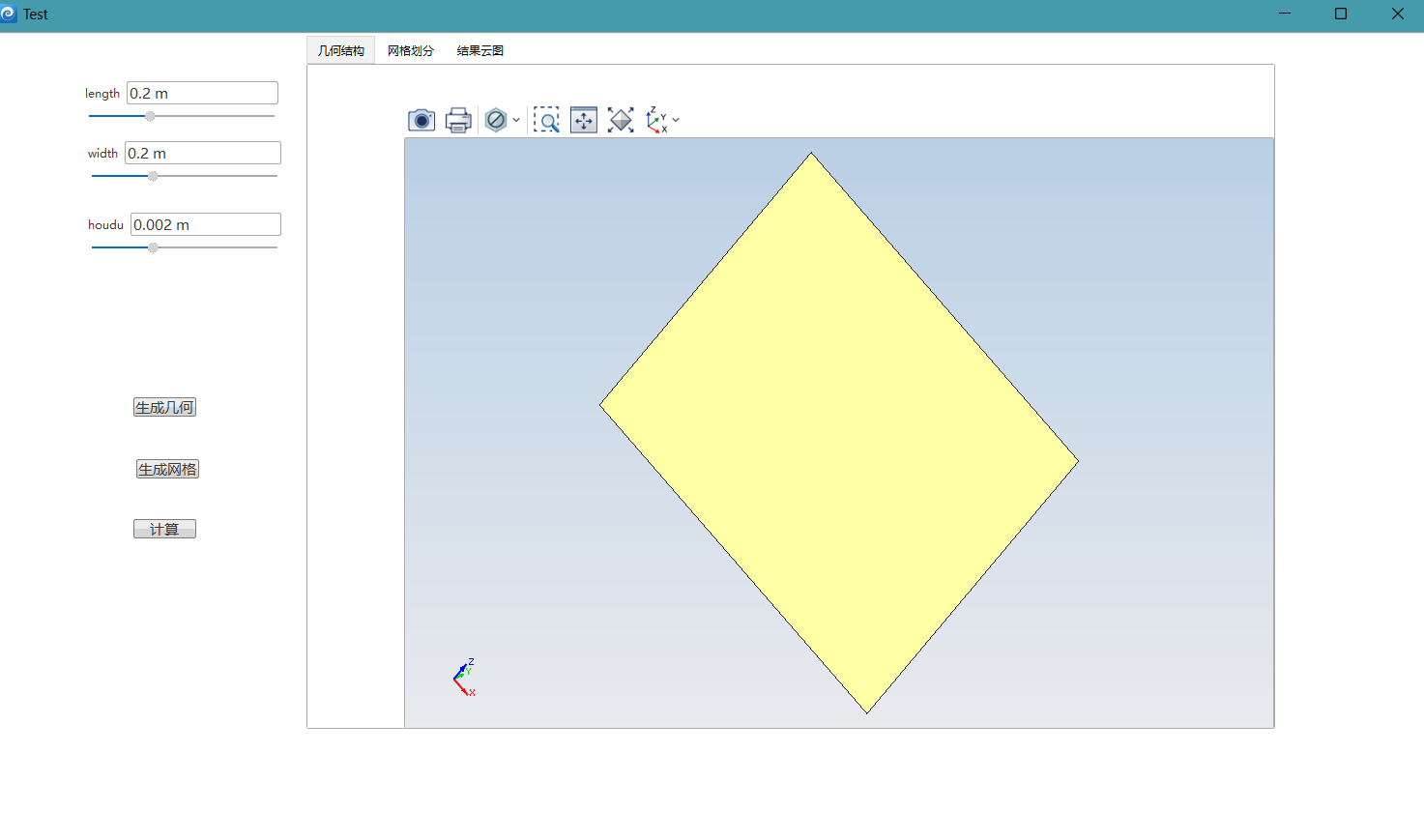Open the 网格划分 tab
1424x840 pixels.
[x=411, y=50]
